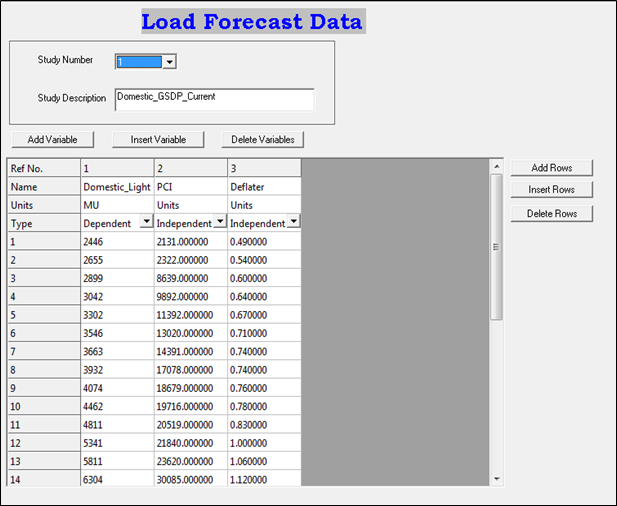Select cell with value 4811
This screenshot has height=506, width=617.
(117, 425)
